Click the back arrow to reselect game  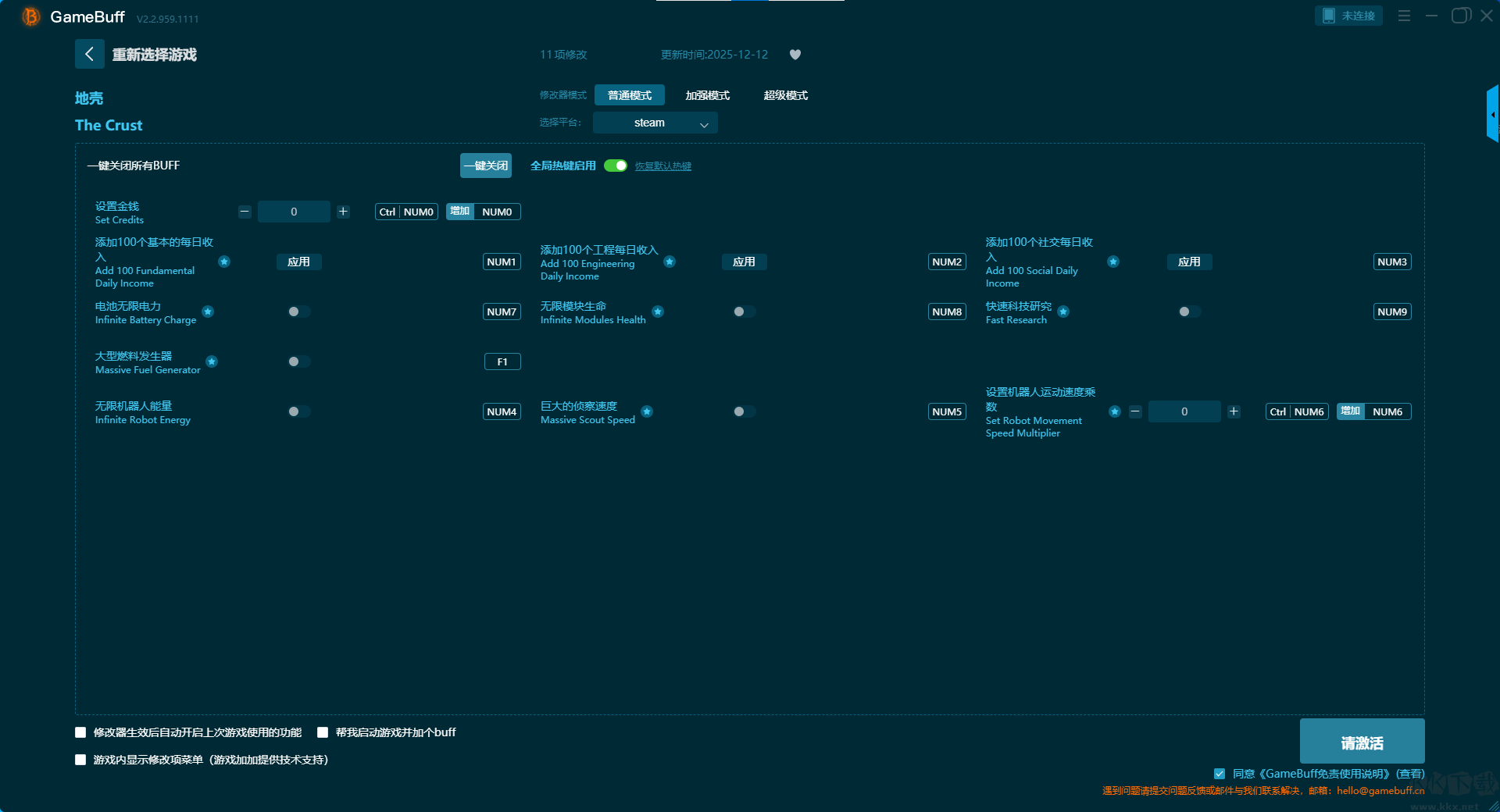tap(89, 54)
